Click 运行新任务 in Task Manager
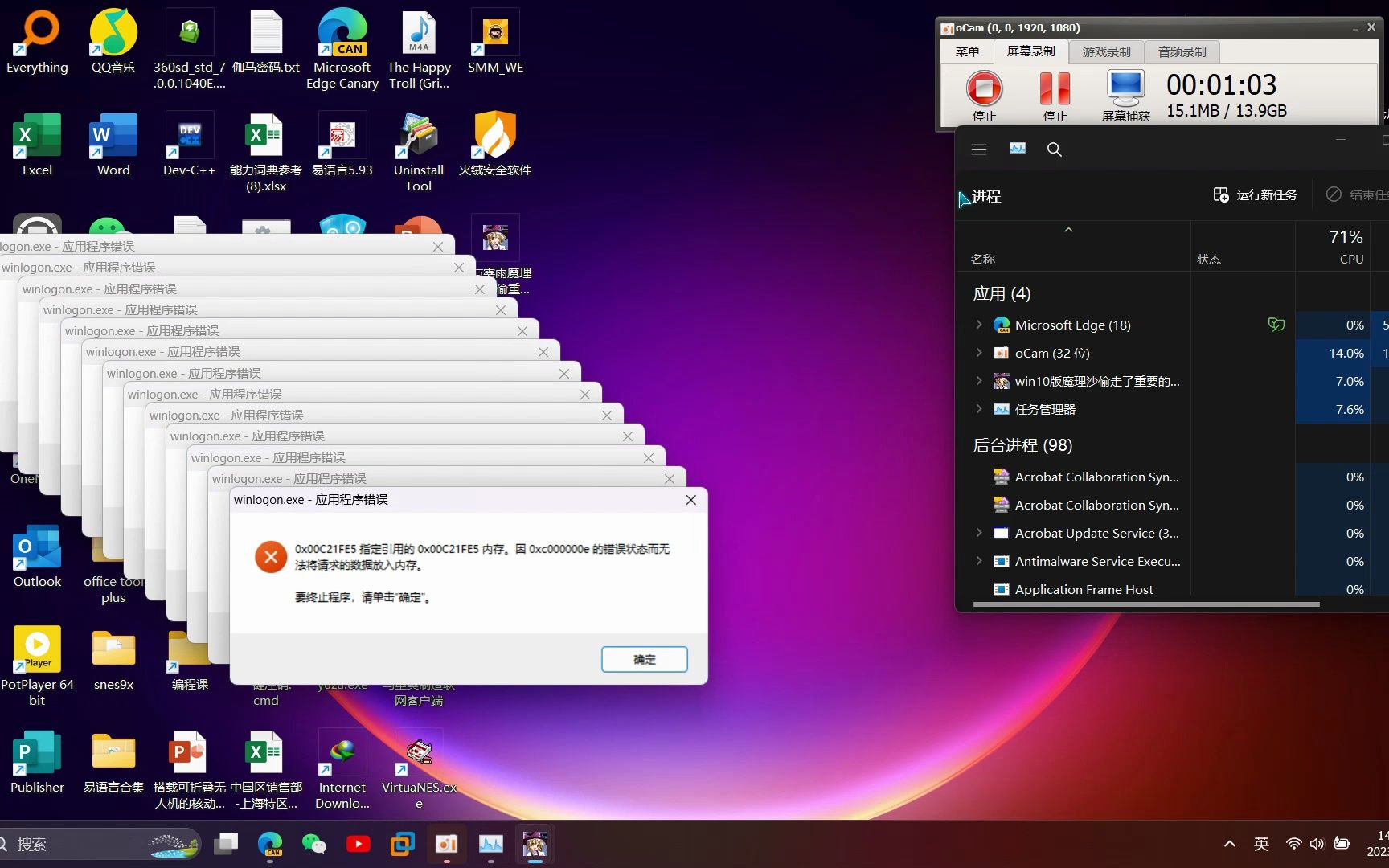 pyautogui.click(x=1255, y=194)
